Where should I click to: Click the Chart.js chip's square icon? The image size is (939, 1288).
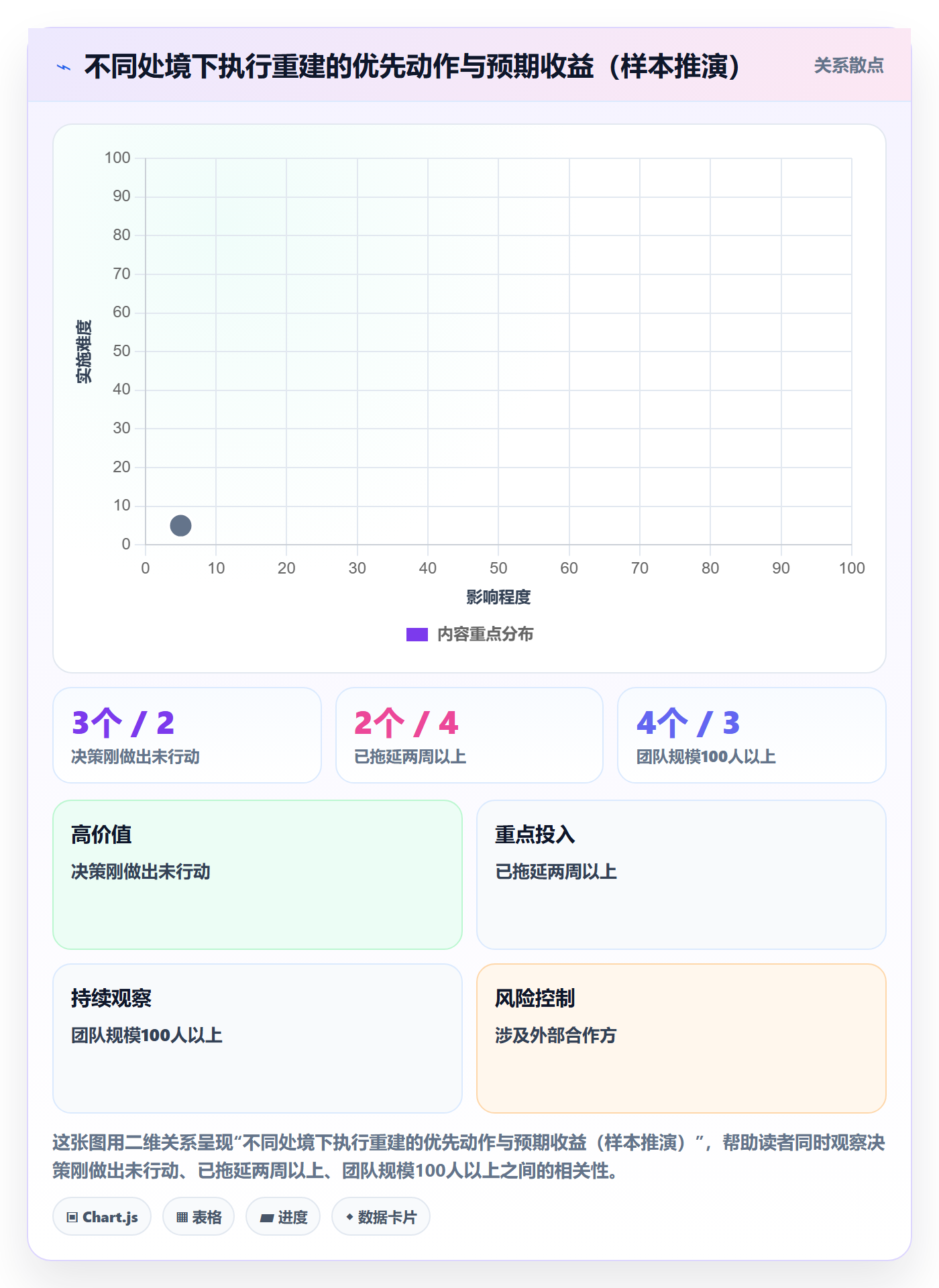pyautogui.click(x=72, y=1218)
